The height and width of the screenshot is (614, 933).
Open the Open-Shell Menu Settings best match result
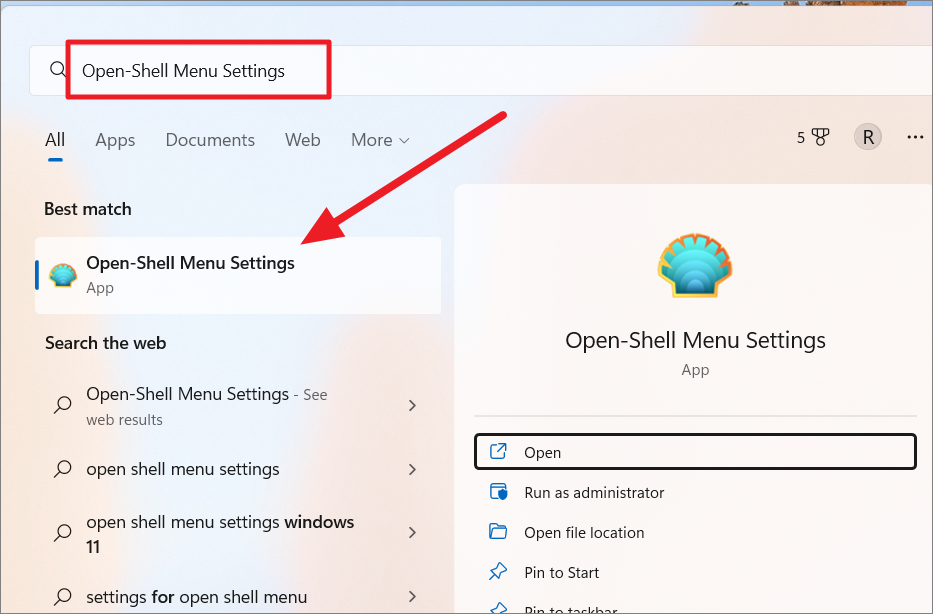coord(238,275)
